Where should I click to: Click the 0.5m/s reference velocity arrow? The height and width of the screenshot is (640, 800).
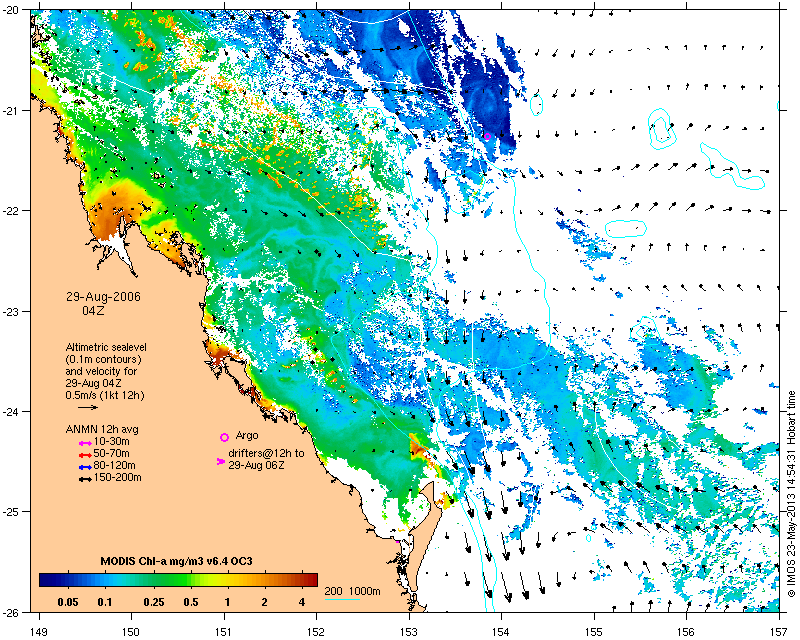click(x=88, y=407)
